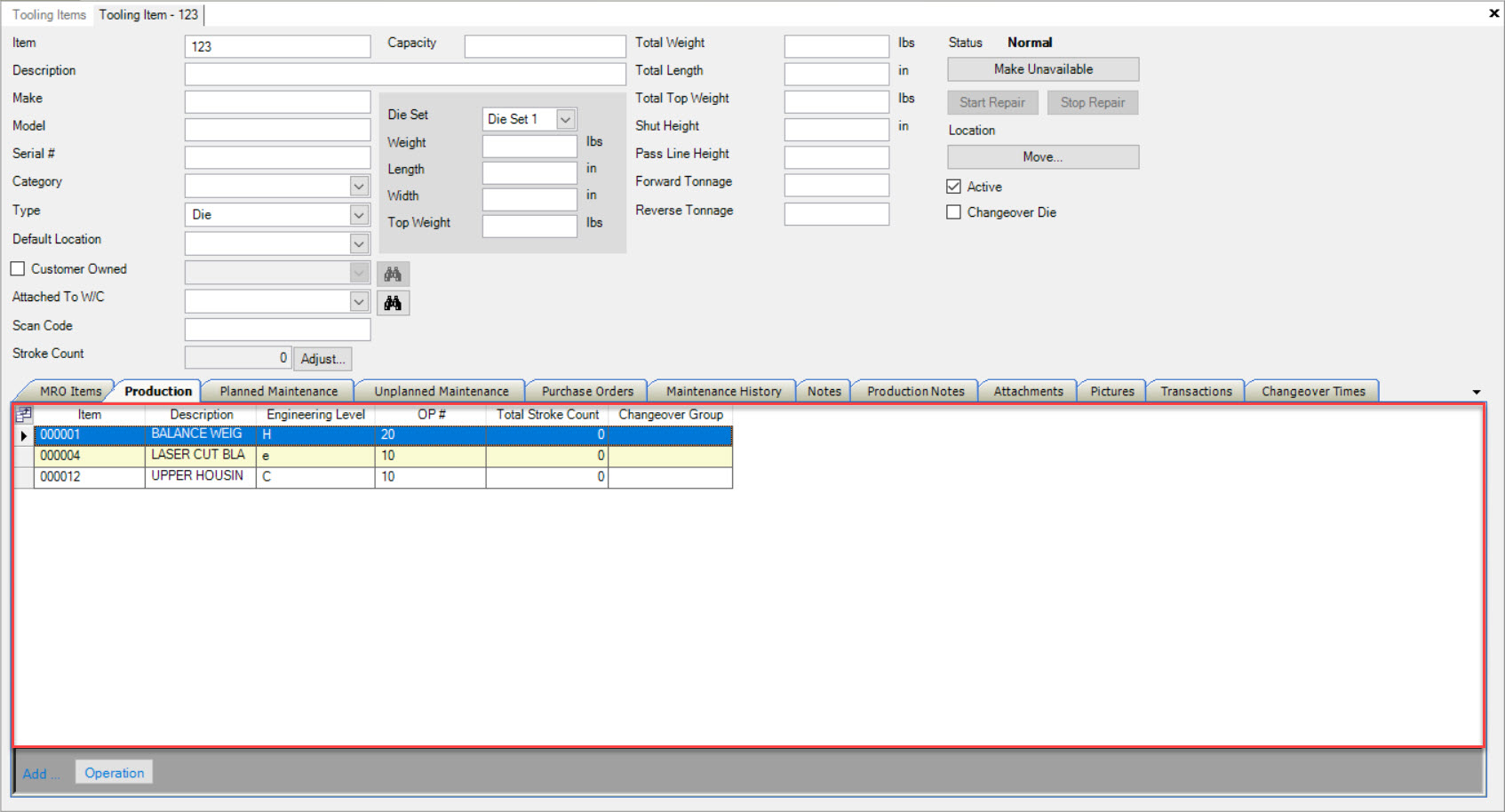View the Transactions tab

1197,391
